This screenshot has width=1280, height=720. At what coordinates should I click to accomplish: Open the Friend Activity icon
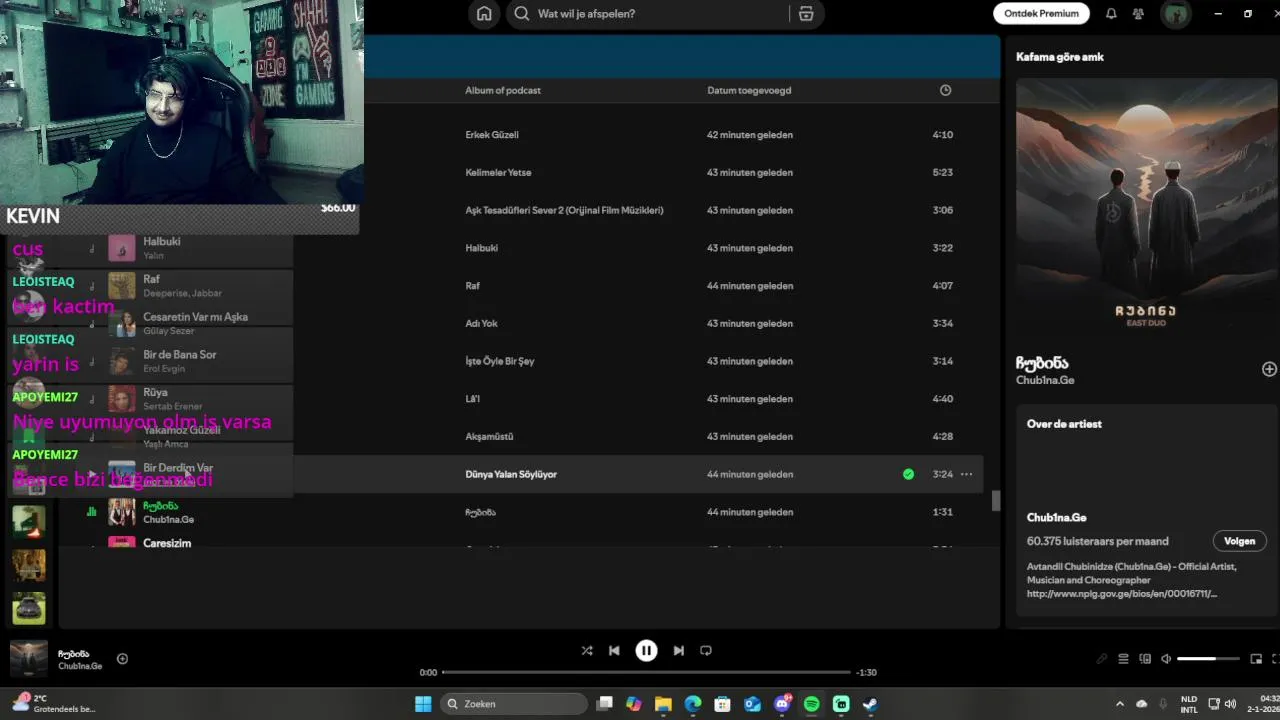click(1138, 14)
